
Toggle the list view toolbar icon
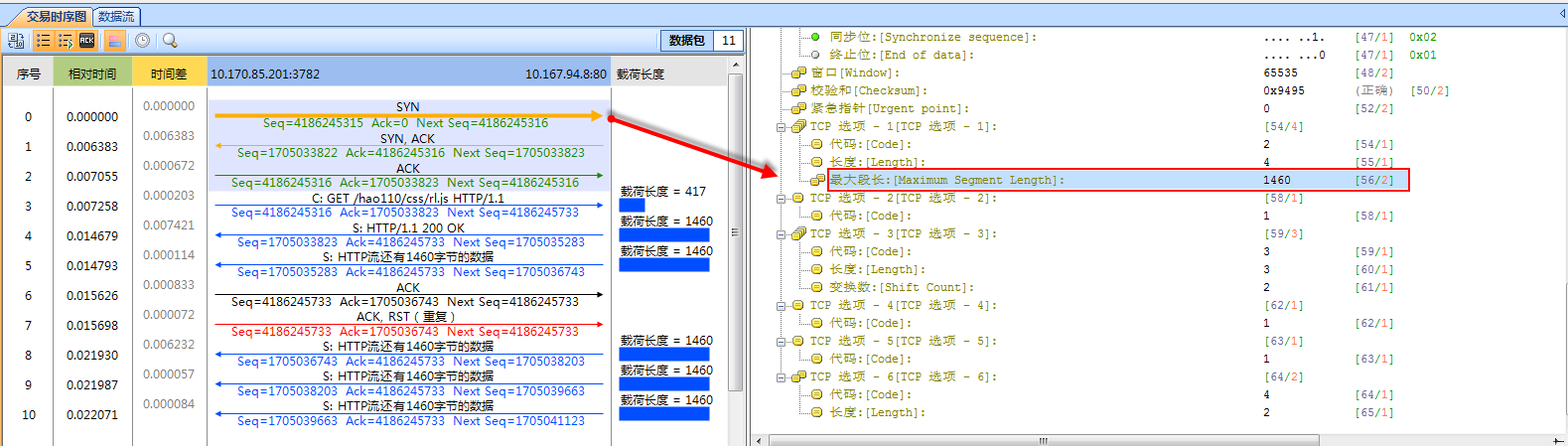[x=43, y=41]
